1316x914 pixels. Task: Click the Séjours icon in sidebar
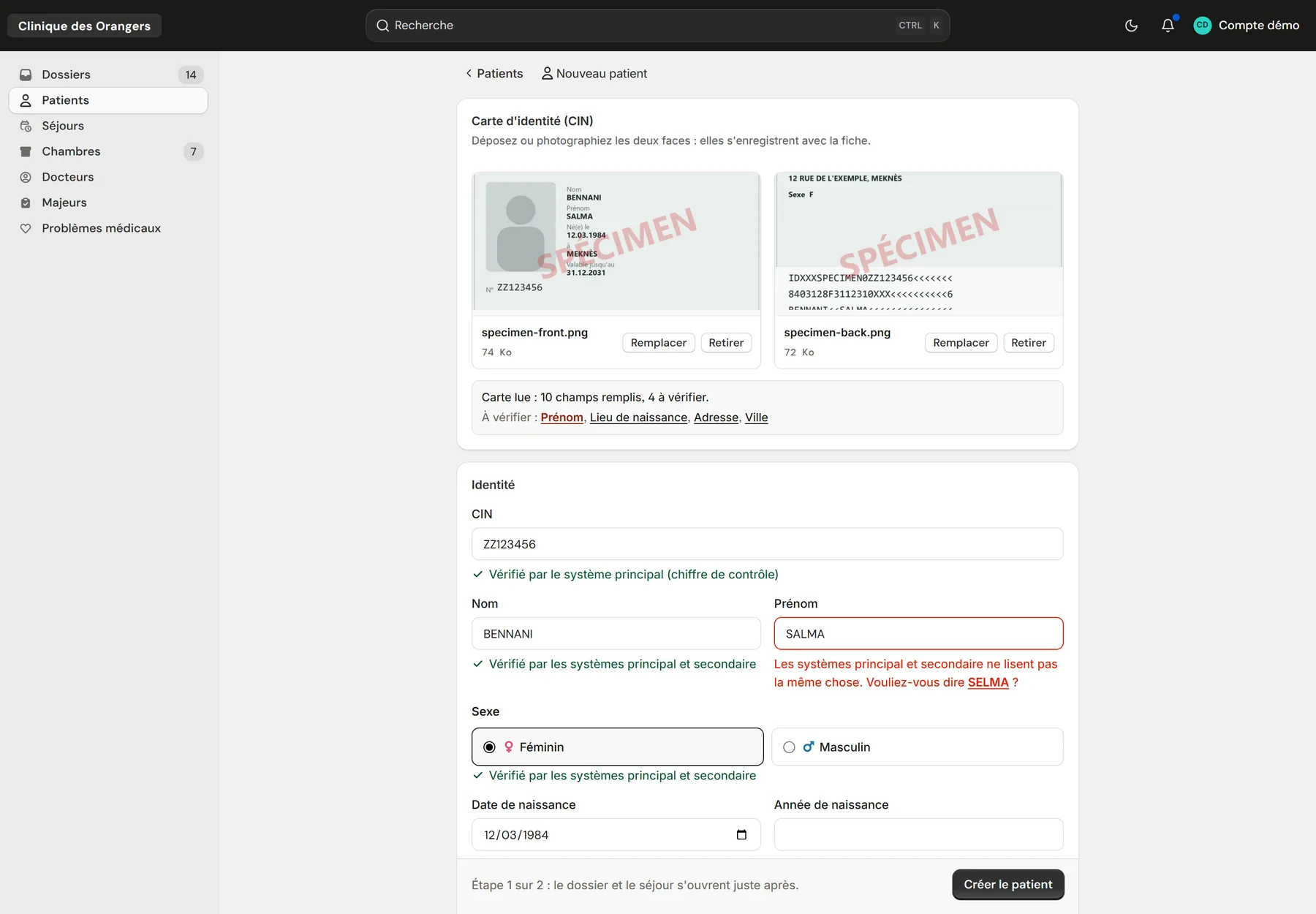point(26,126)
